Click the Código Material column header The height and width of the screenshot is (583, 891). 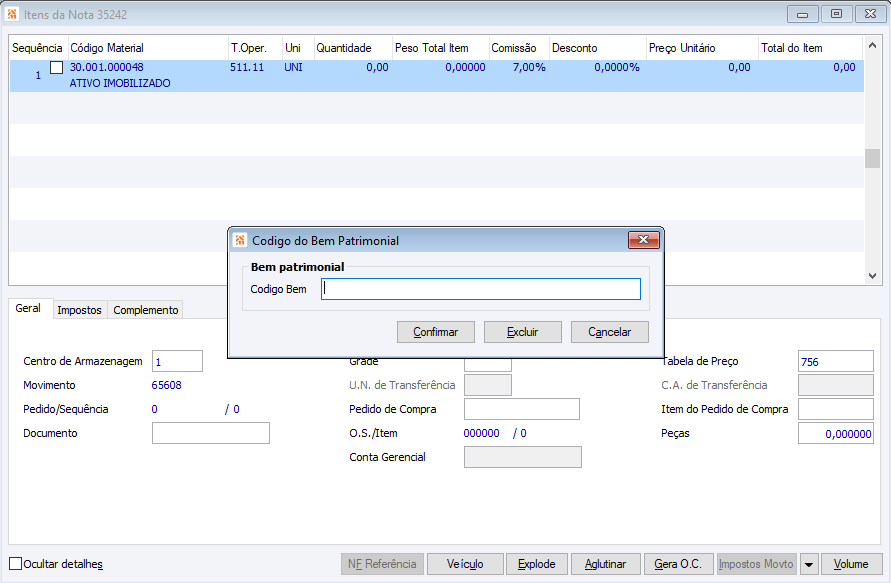[x=148, y=48]
